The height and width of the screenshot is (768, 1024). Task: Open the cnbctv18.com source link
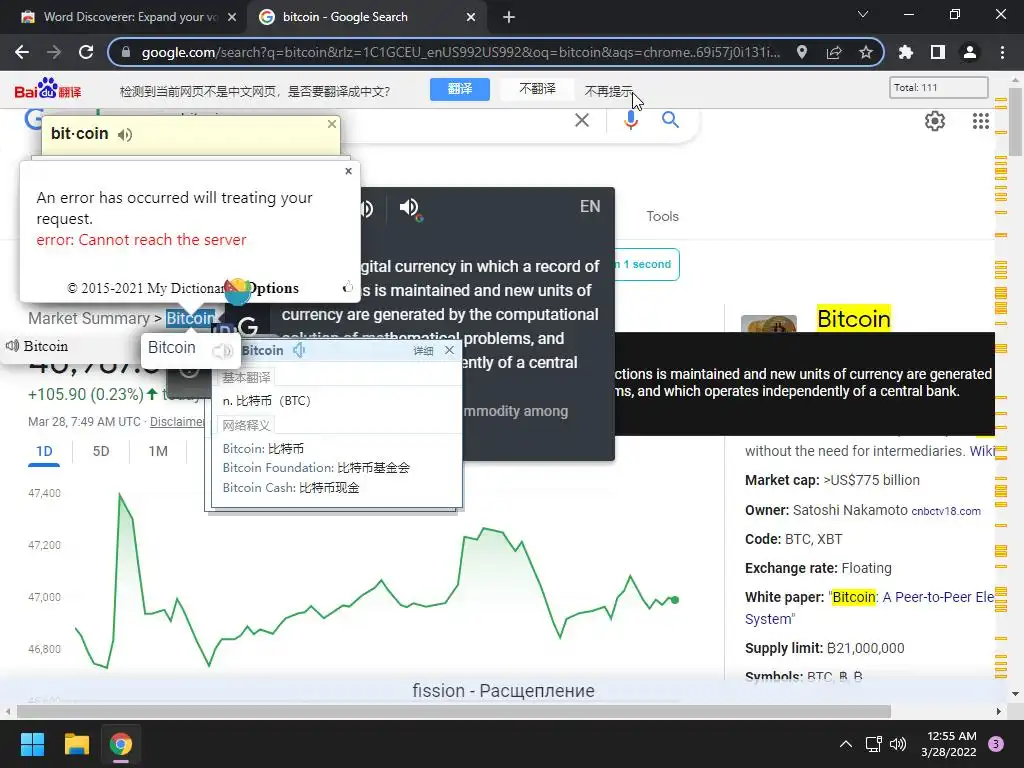tap(946, 511)
